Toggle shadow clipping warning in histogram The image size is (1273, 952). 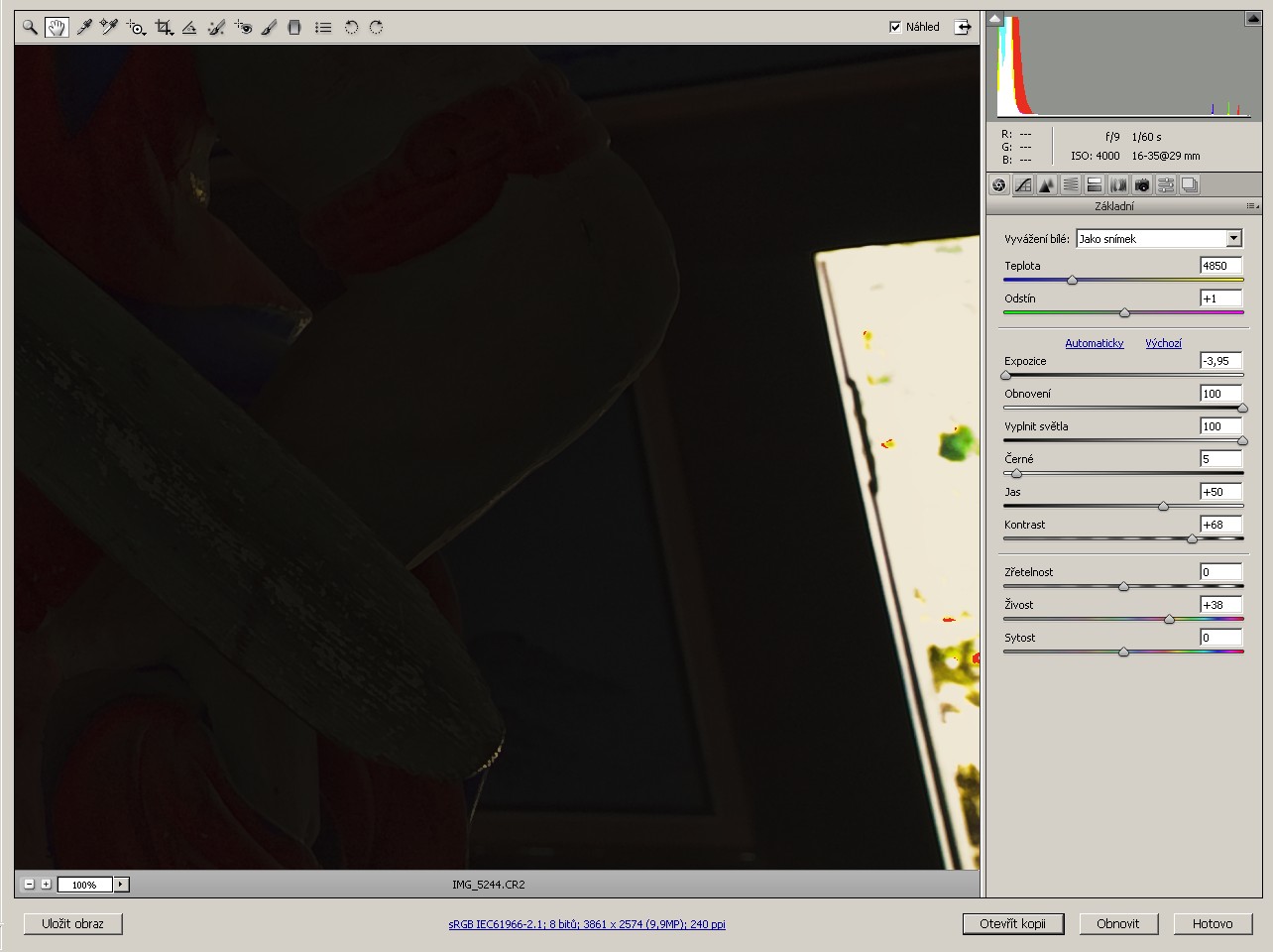[x=995, y=19]
